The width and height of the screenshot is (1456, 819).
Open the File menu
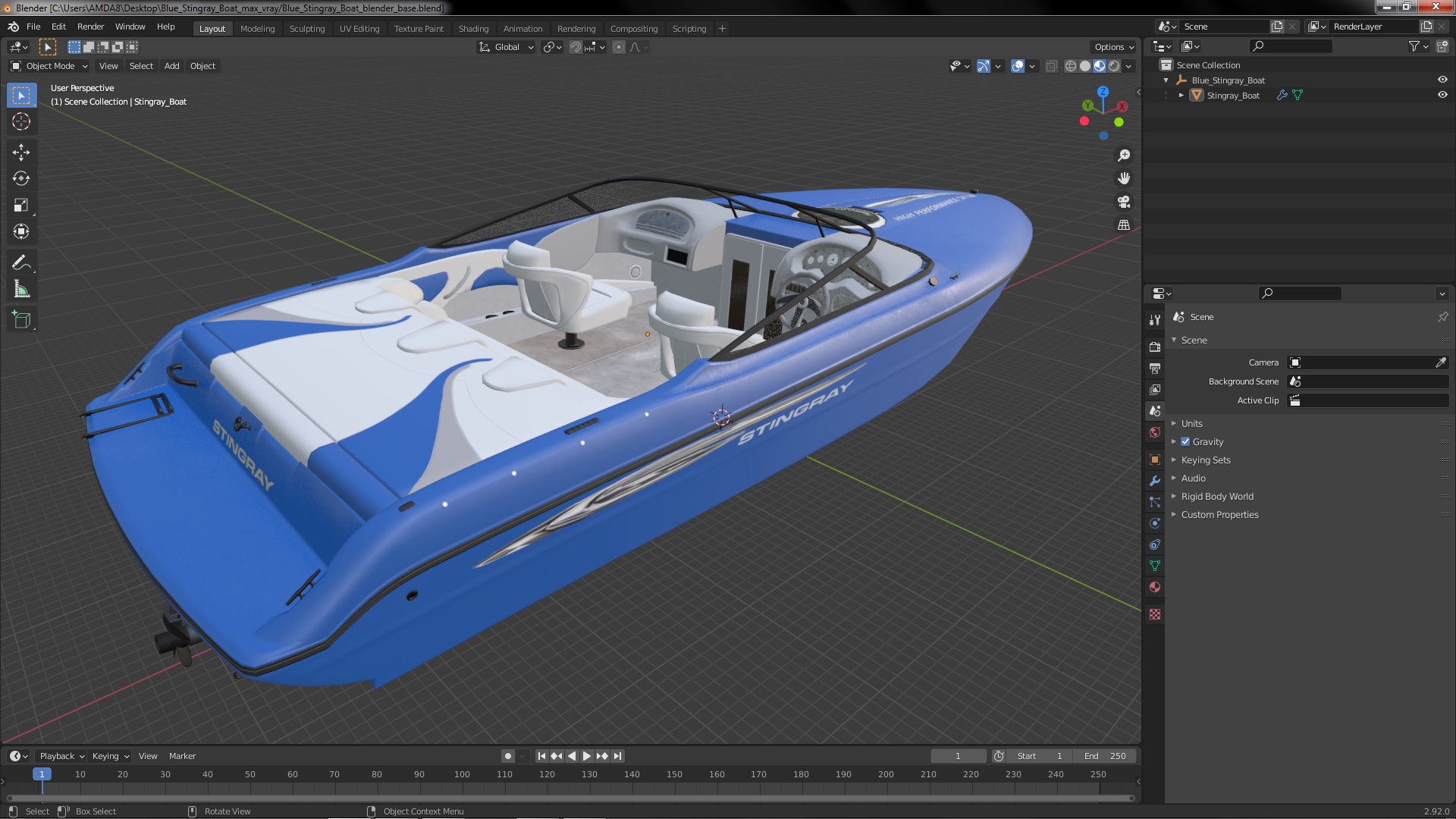click(33, 27)
